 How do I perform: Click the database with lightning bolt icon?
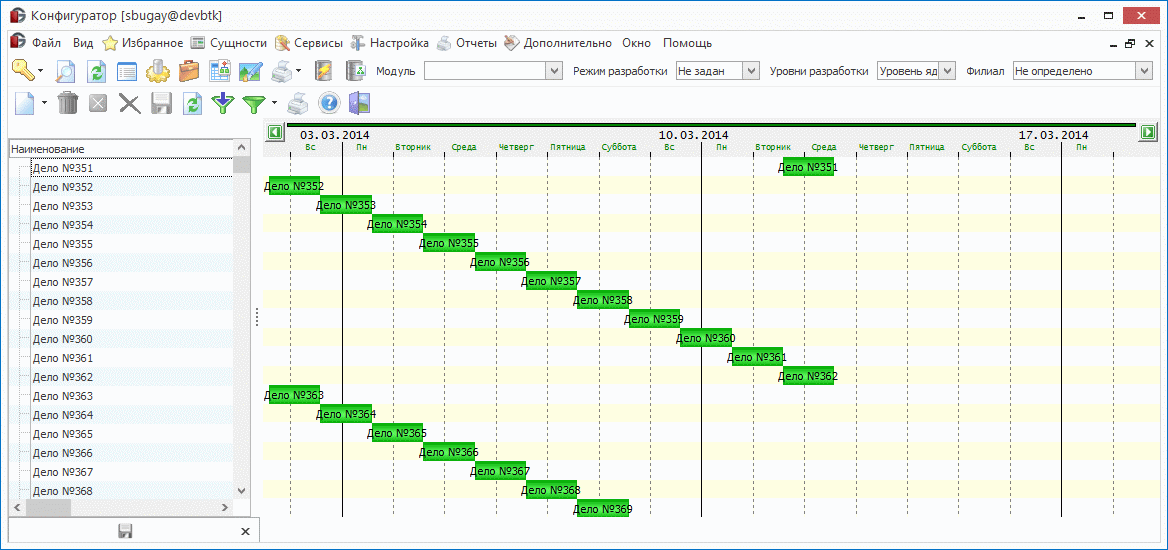tap(323, 71)
